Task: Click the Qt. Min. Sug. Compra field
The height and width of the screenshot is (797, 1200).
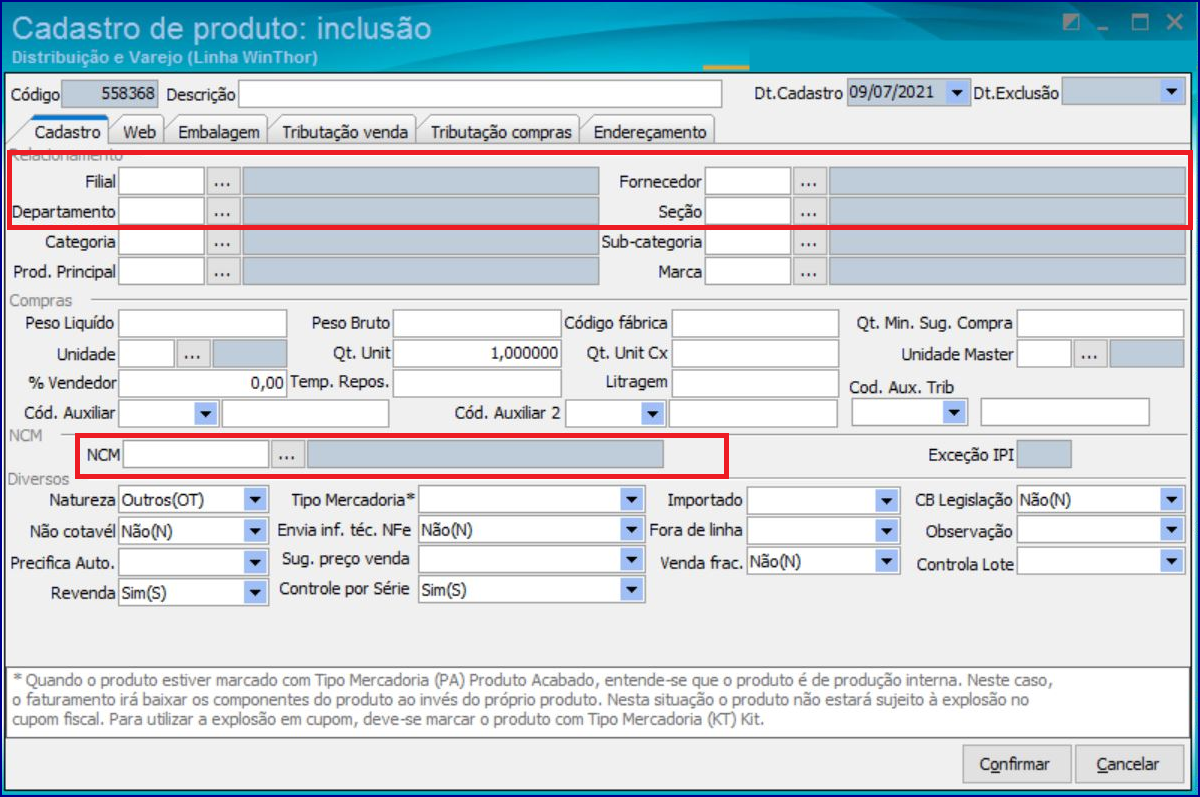Action: click(x=1100, y=324)
